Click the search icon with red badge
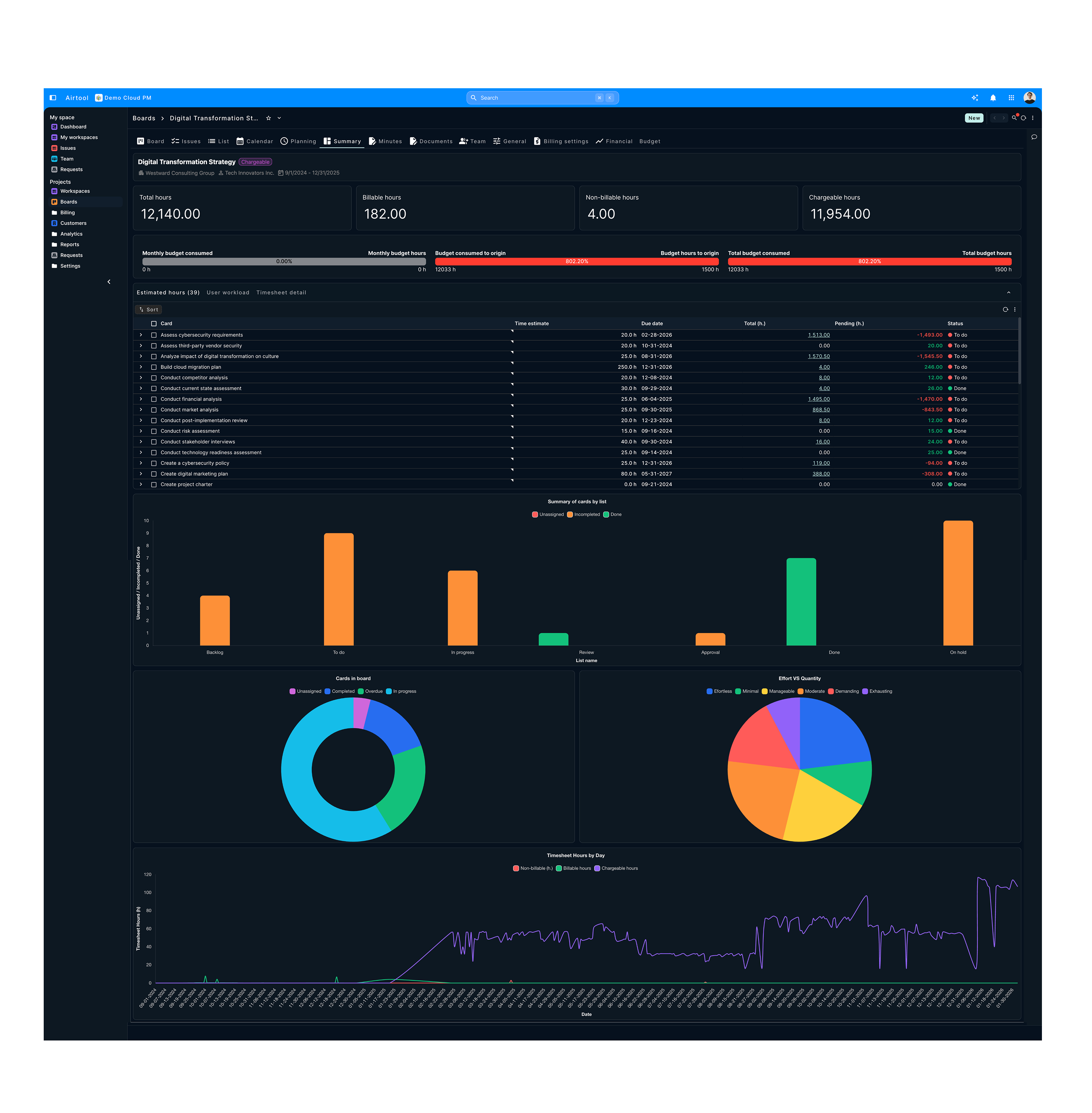The width and height of the screenshot is (1092, 1113). tap(1014, 118)
